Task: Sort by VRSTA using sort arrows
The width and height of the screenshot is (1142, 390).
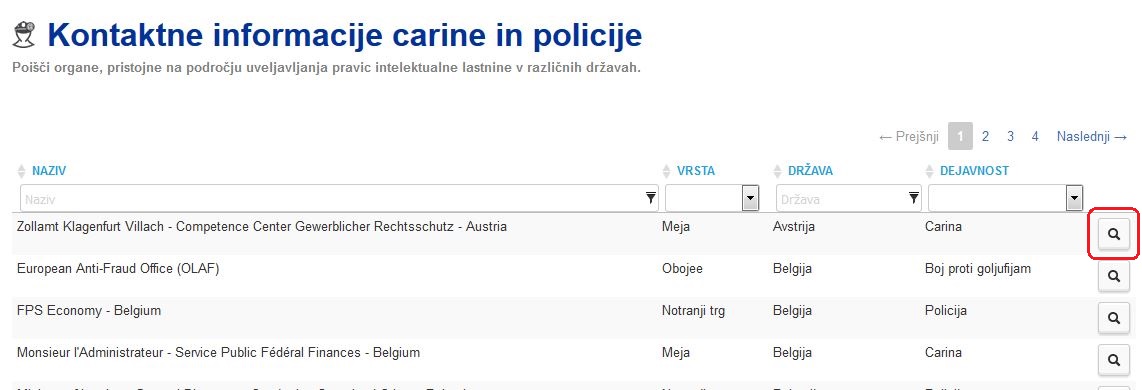Action: coord(666,171)
